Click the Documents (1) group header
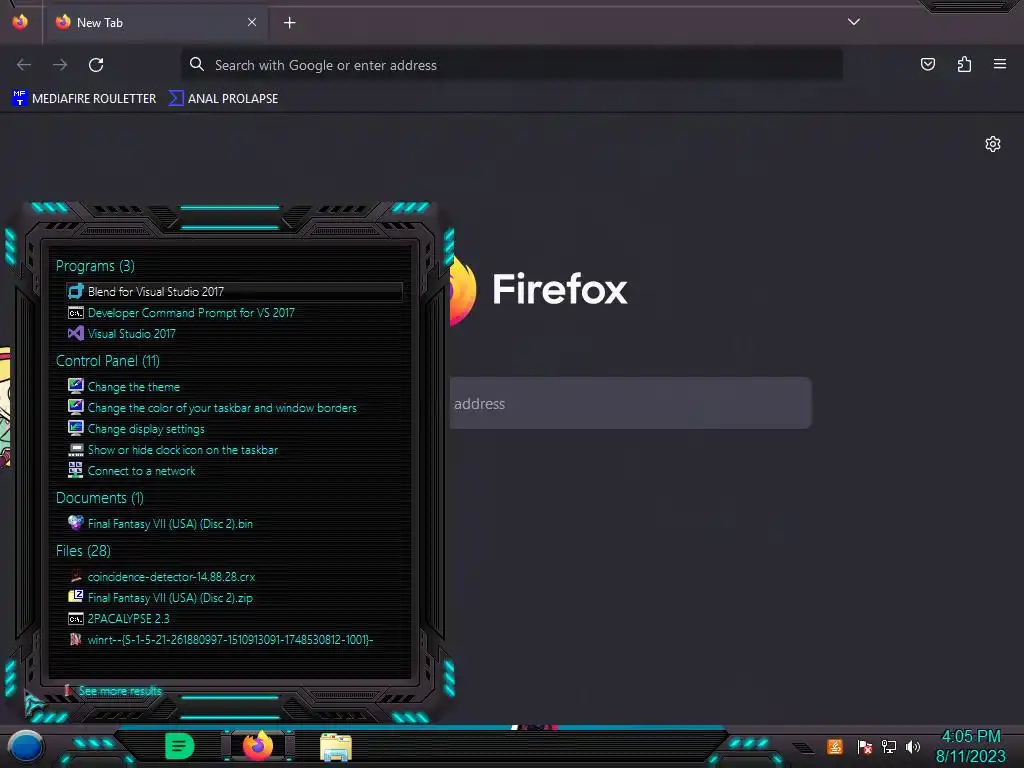This screenshot has height=768, width=1024. (x=99, y=498)
